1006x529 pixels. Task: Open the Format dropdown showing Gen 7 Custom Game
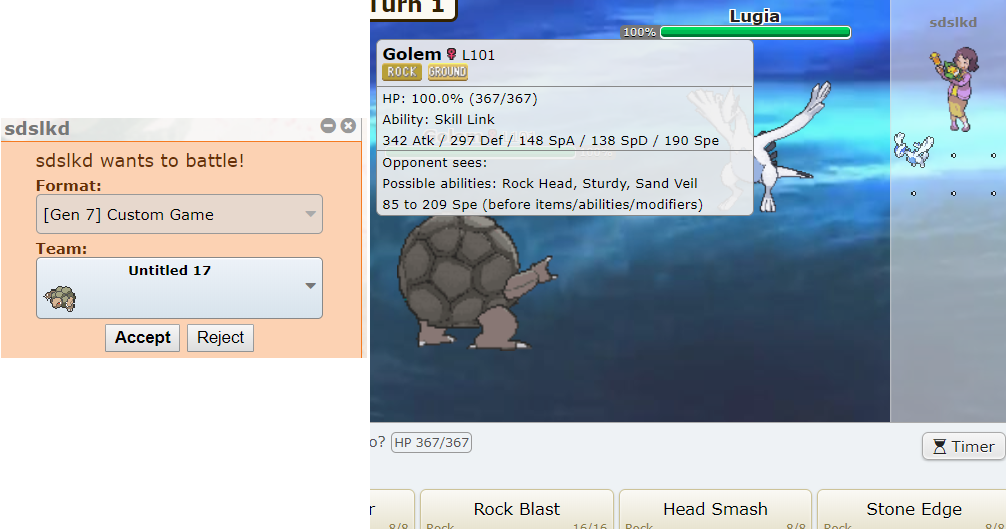(179, 214)
